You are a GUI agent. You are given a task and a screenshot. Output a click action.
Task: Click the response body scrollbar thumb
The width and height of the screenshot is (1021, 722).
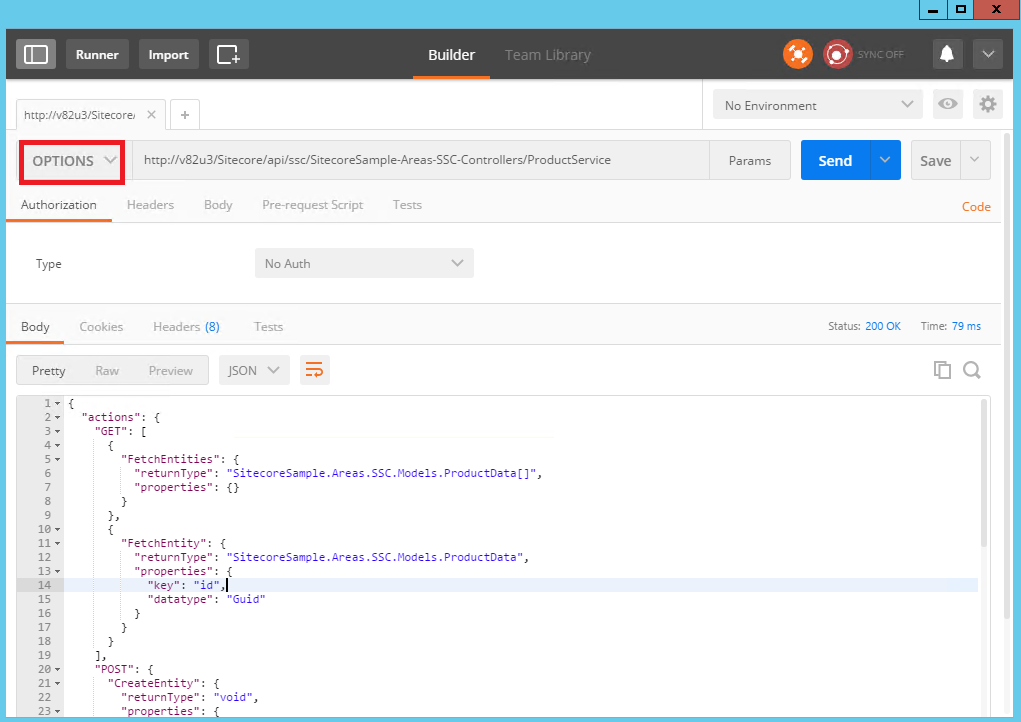[984, 473]
